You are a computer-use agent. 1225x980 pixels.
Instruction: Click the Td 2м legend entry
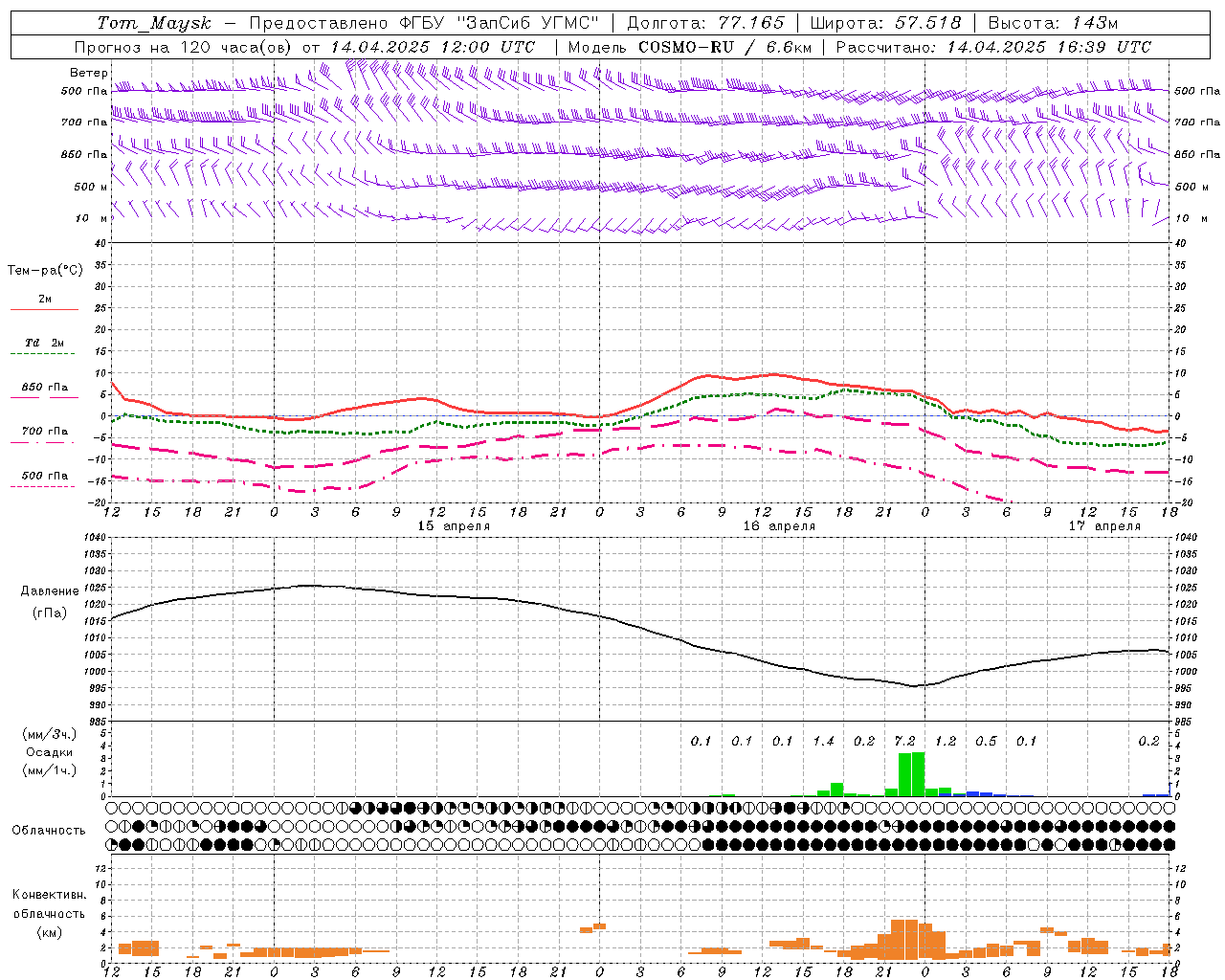45,343
